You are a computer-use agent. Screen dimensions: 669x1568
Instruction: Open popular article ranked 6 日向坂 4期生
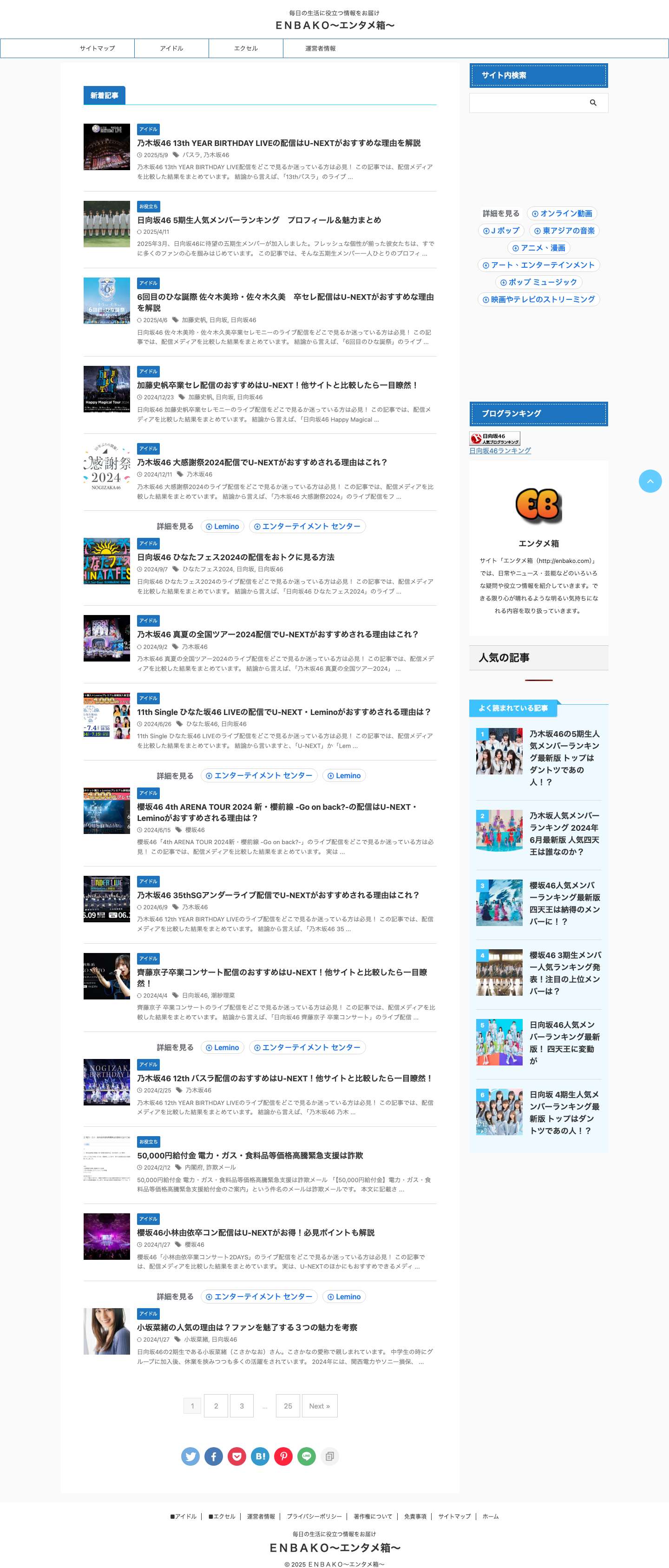(x=565, y=1113)
